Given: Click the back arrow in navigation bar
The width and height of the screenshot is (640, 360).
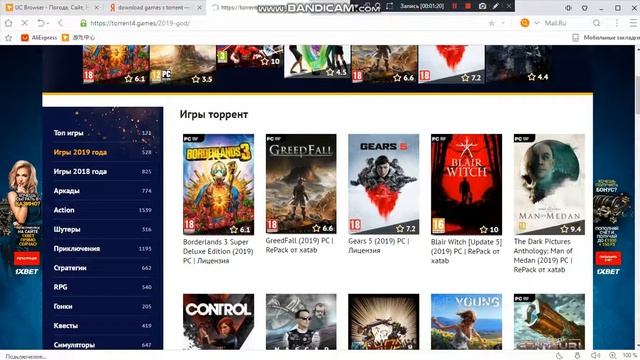Looking at the screenshot, I should tap(60, 23).
